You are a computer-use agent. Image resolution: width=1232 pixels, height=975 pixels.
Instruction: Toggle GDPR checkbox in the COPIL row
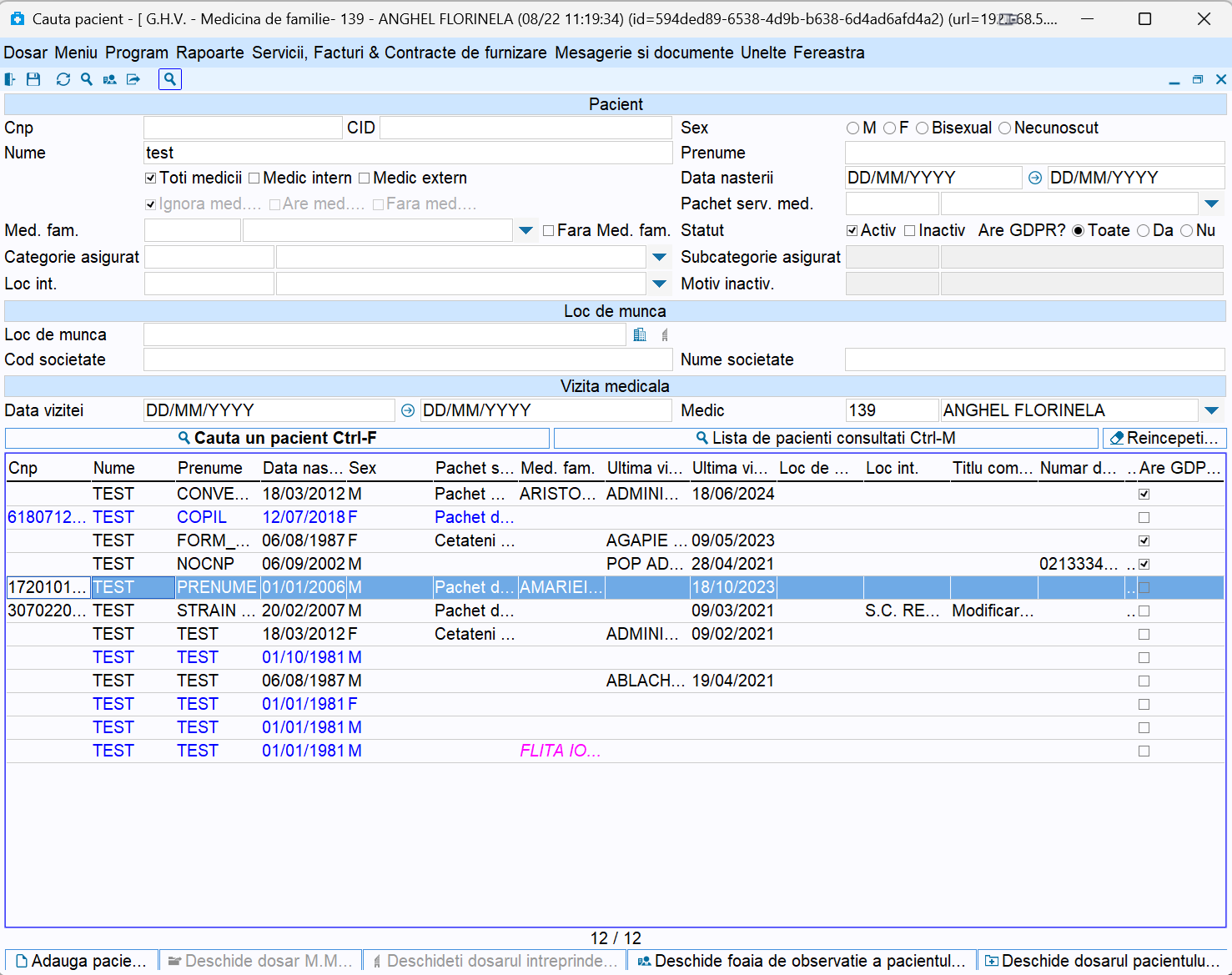pos(1144,518)
